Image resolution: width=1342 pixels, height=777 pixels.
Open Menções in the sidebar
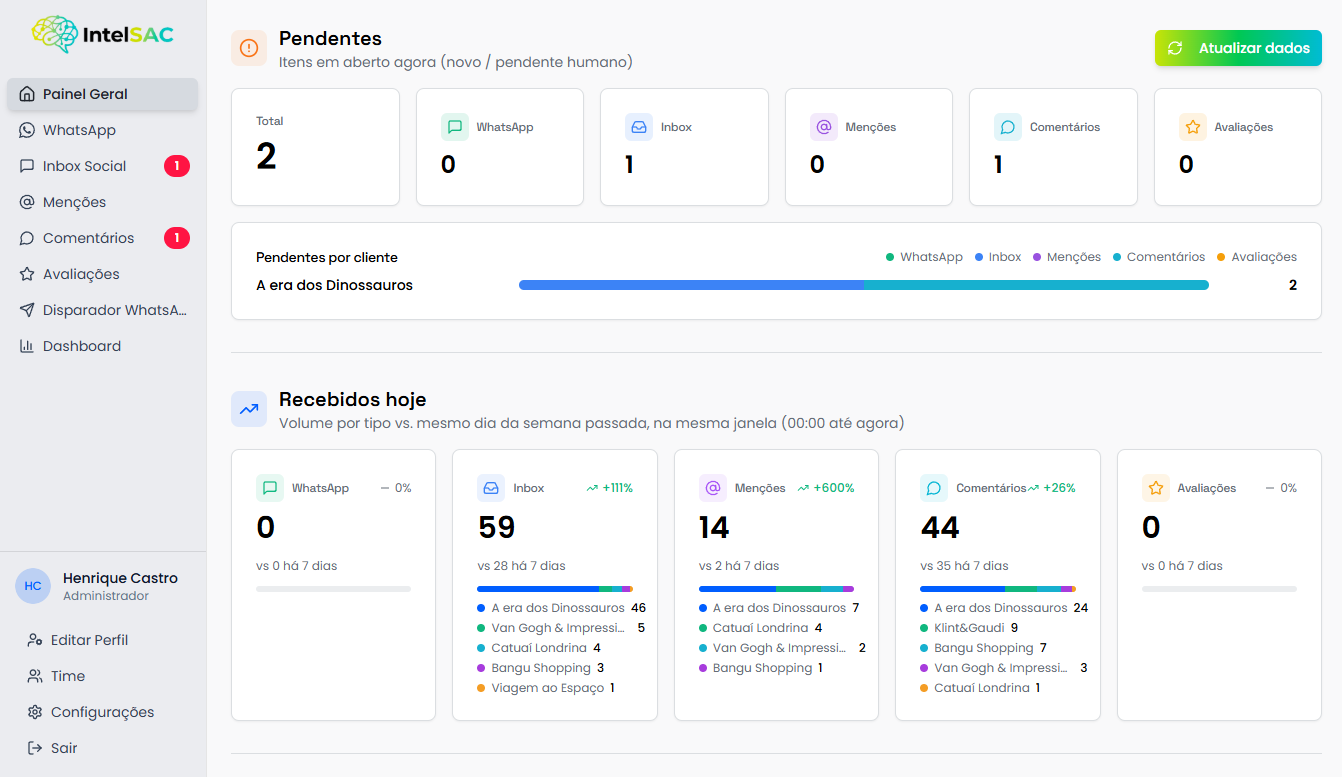tap(103, 202)
